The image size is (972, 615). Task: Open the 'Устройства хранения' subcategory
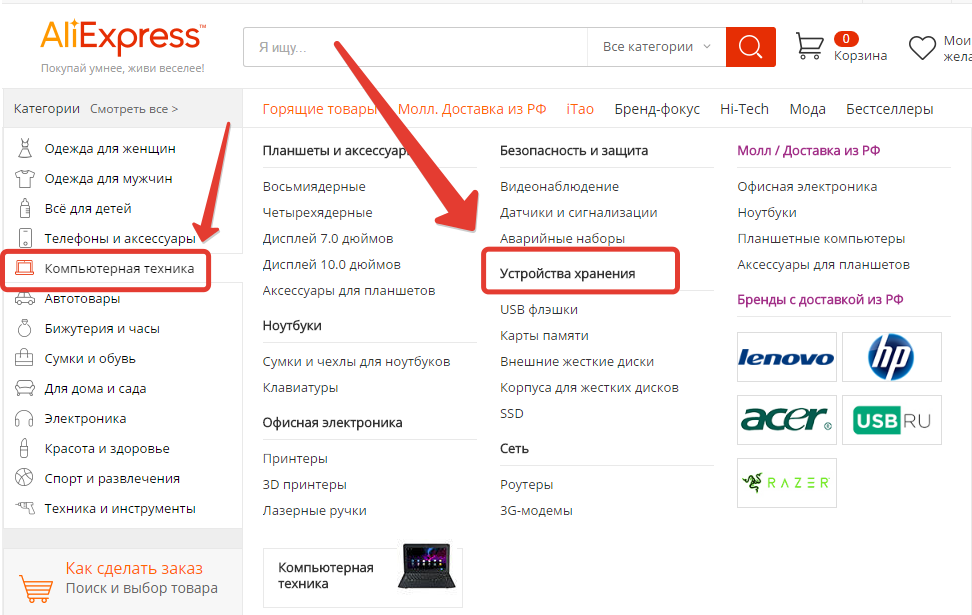pos(567,273)
